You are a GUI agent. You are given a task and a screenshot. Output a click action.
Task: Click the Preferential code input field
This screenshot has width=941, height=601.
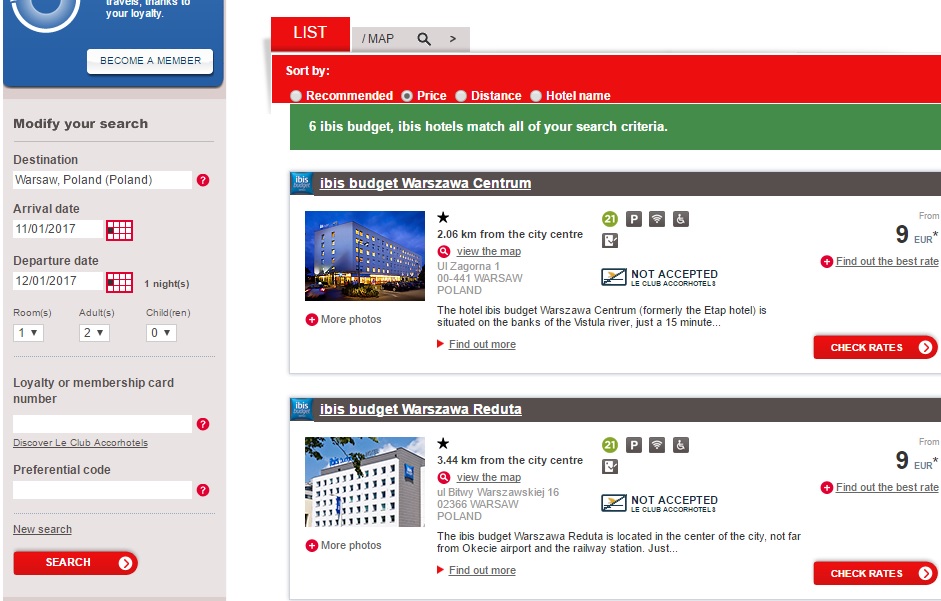pyautogui.click(x=102, y=490)
